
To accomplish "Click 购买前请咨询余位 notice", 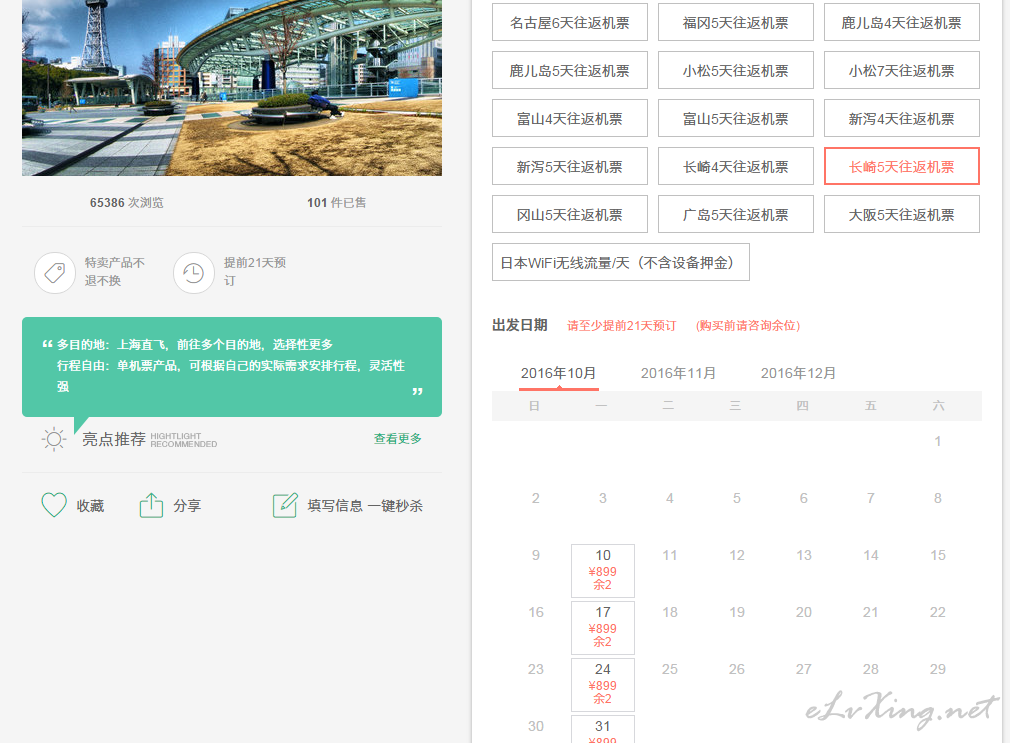I will 748,325.
